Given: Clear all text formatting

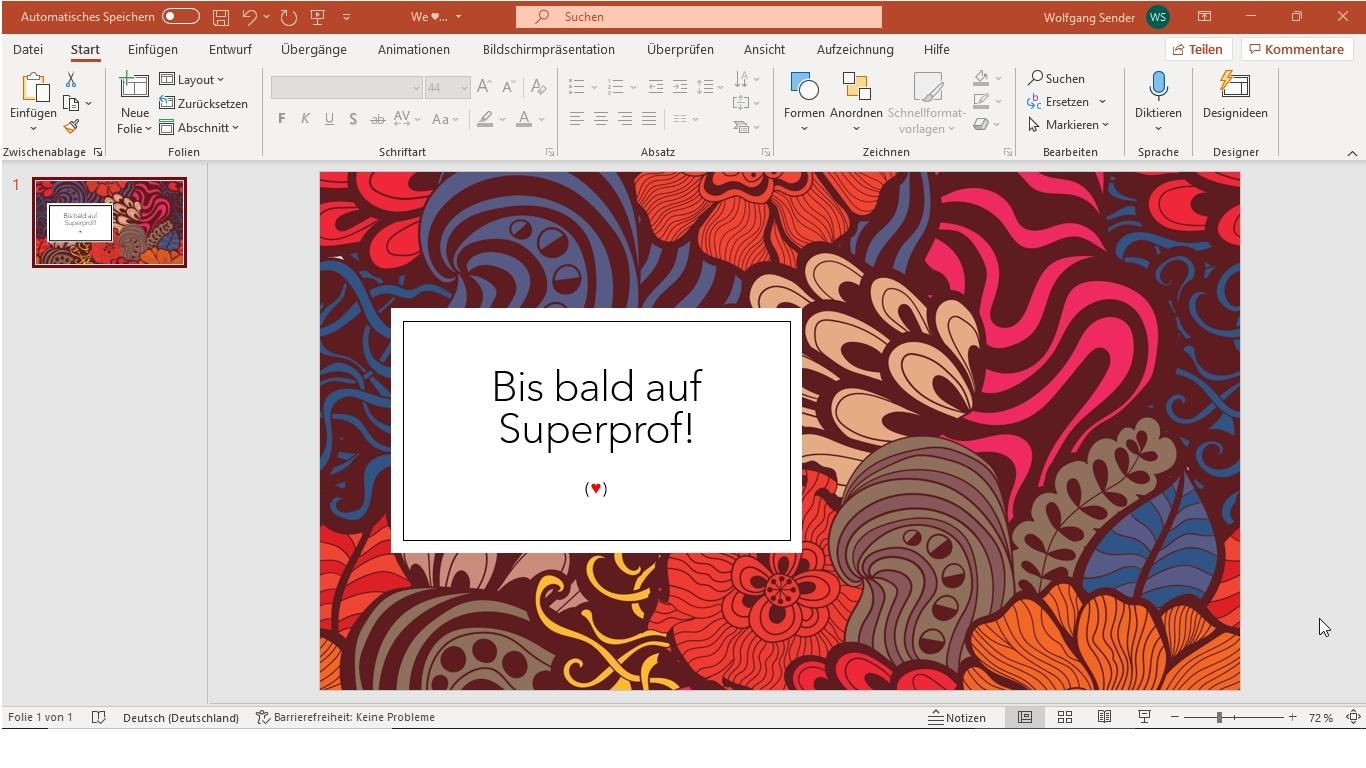Looking at the screenshot, I should point(538,87).
